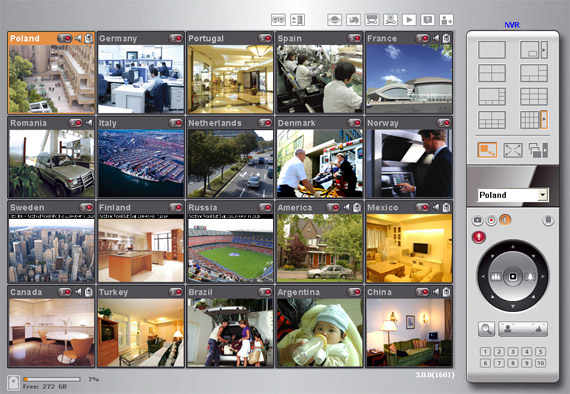This screenshot has height=394, width=570.
Task: Click the orange original-size view icon
Action: click(x=487, y=150)
